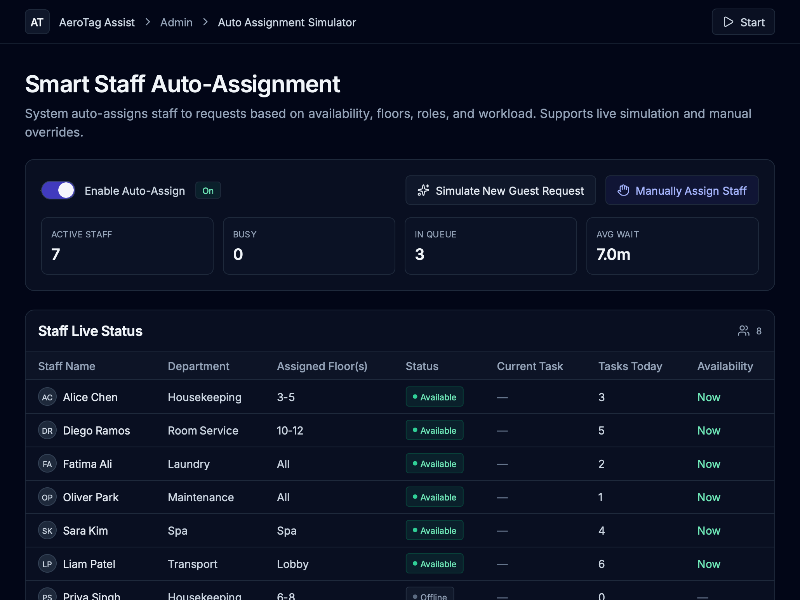
Task: Go to AeroTag Assist breadcrumb home
Action: click(97, 22)
